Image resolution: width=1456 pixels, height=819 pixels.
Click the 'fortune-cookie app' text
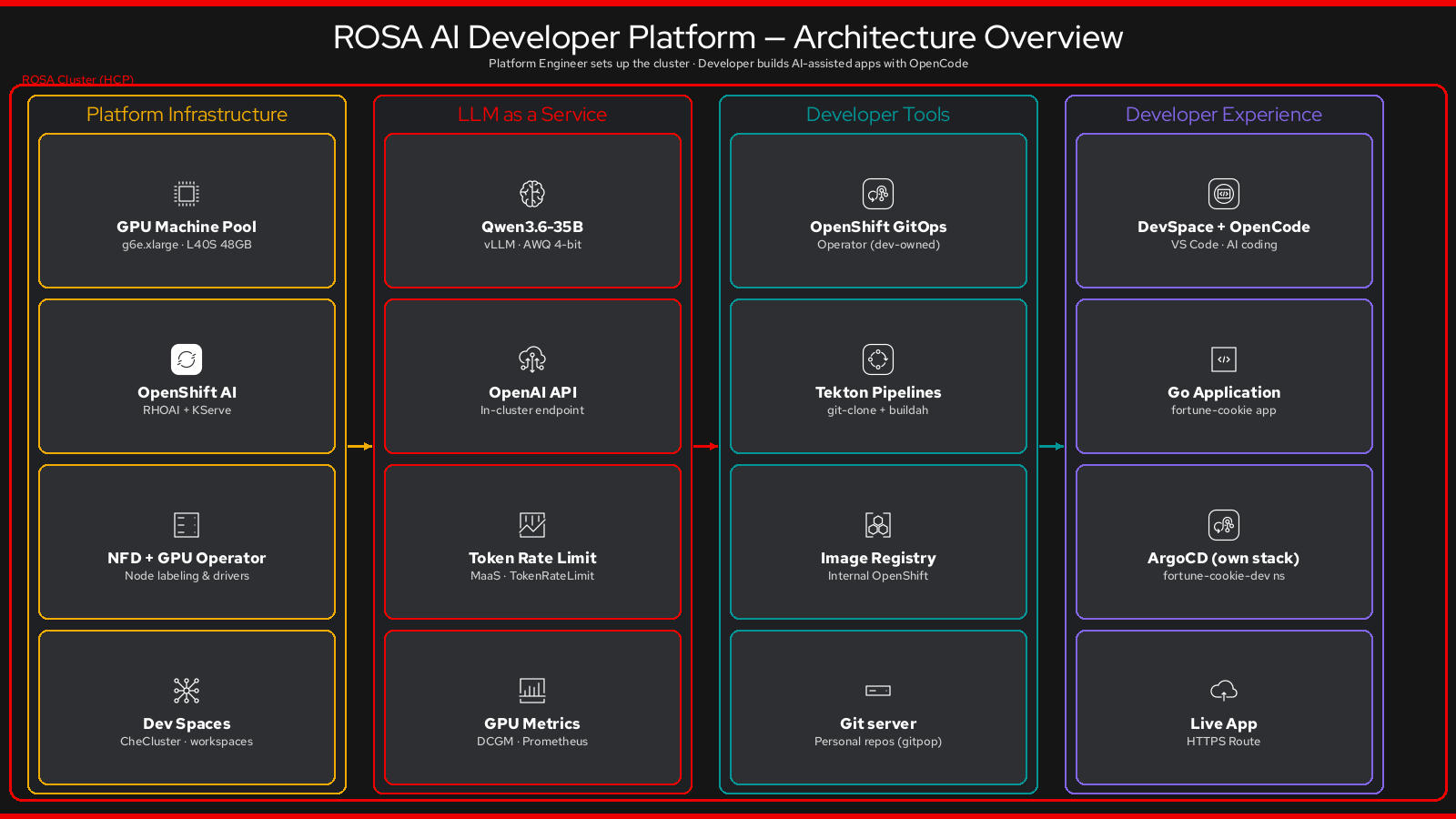click(1224, 410)
